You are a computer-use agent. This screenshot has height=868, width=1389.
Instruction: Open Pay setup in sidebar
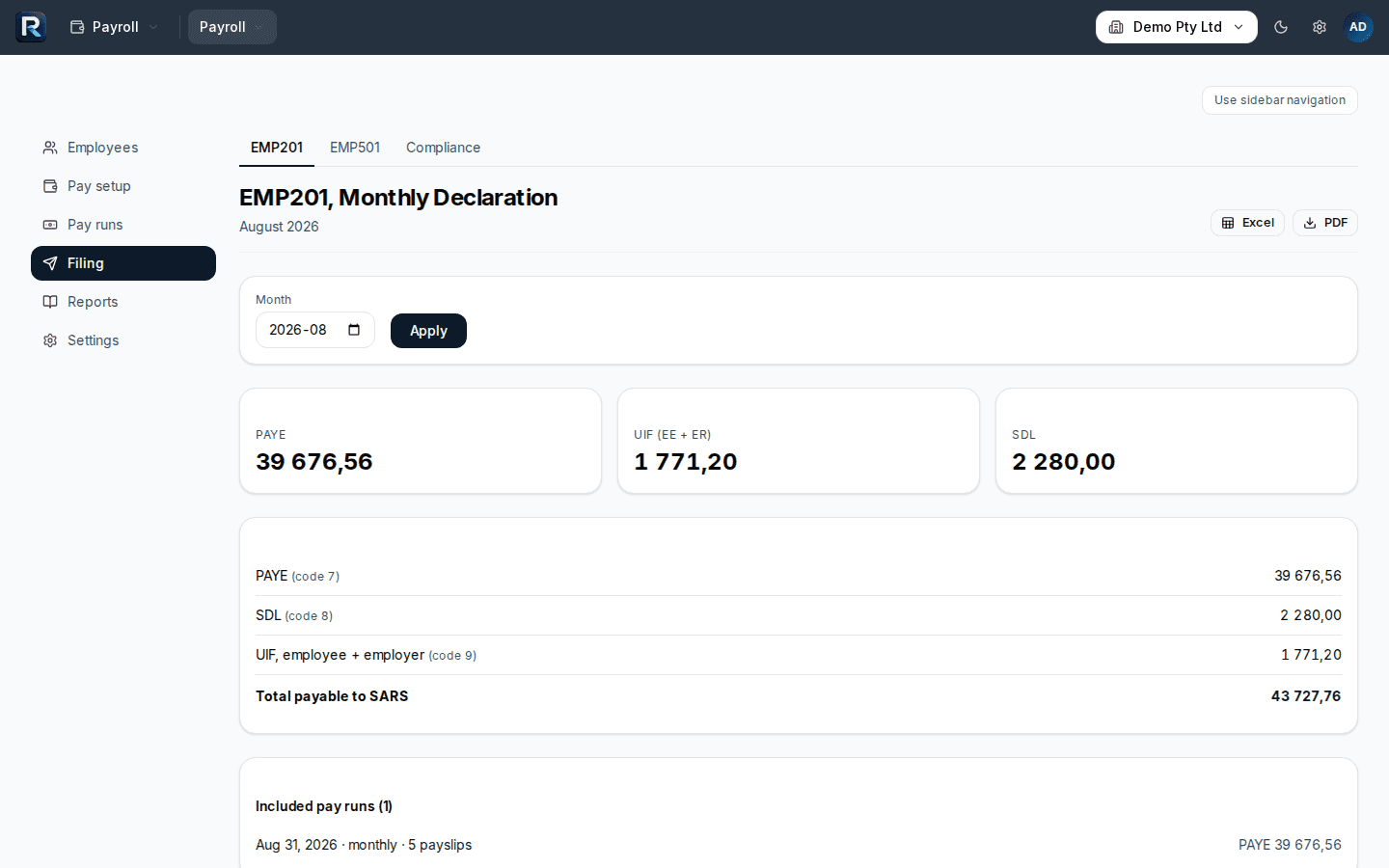[x=123, y=186]
